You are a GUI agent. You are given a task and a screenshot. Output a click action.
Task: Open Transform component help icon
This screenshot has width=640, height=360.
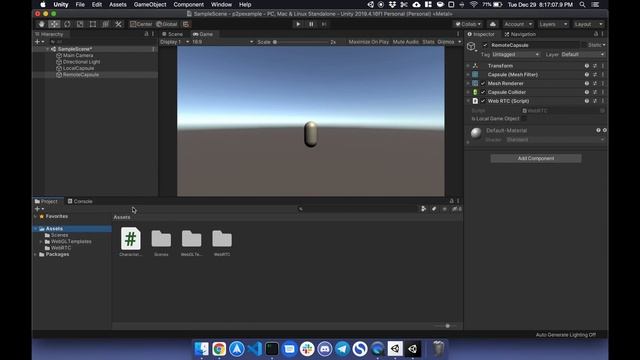(x=587, y=66)
